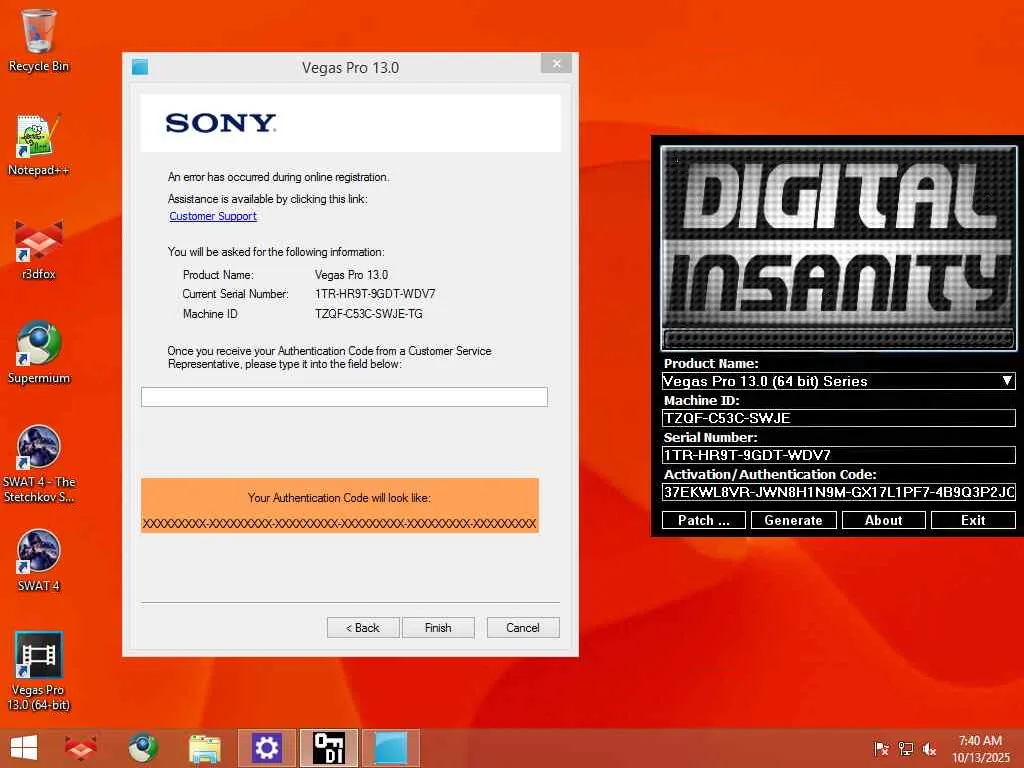This screenshot has height=768, width=1024.
Task: Click the Authentication Code input field
Action: pyautogui.click(x=344, y=396)
